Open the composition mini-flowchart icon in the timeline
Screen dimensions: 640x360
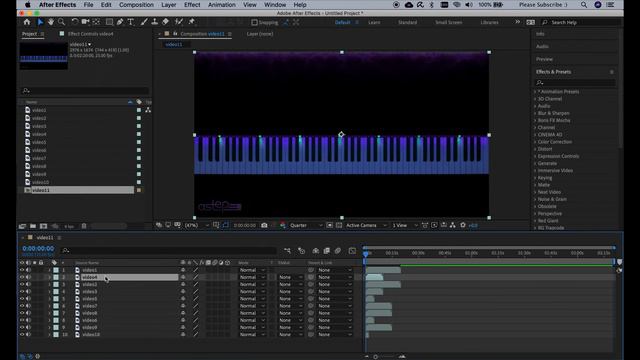pos(287,251)
